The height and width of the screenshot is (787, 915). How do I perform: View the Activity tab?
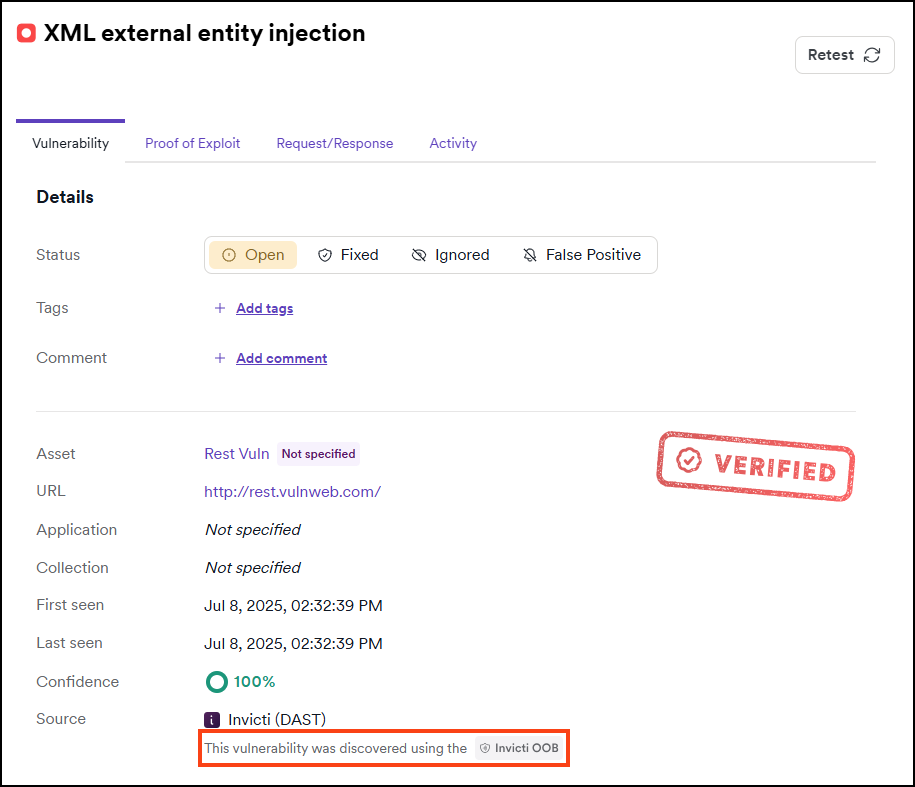[452, 143]
